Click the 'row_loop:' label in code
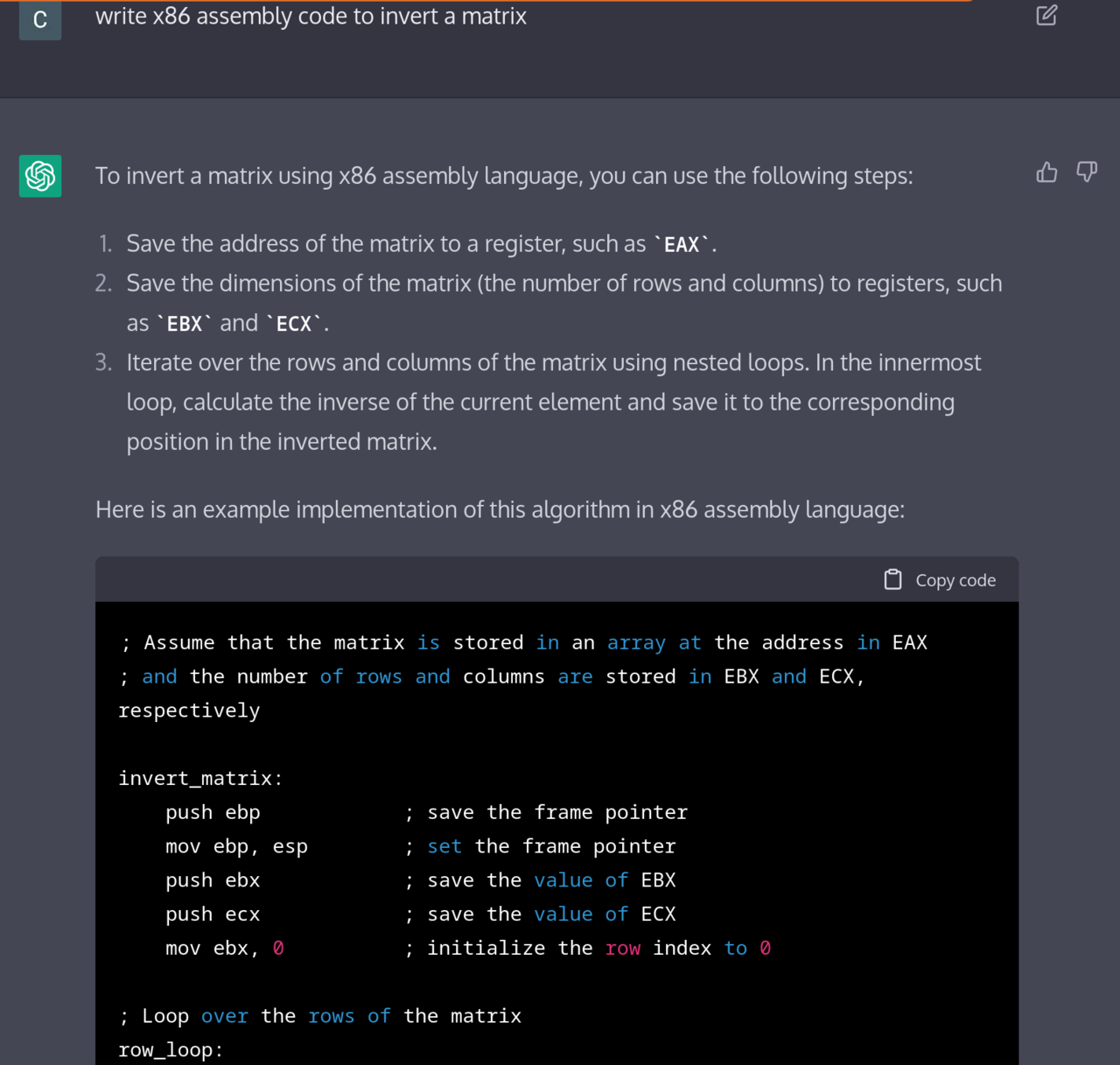The height and width of the screenshot is (1065, 1120). pyautogui.click(x=171, y=1050)
